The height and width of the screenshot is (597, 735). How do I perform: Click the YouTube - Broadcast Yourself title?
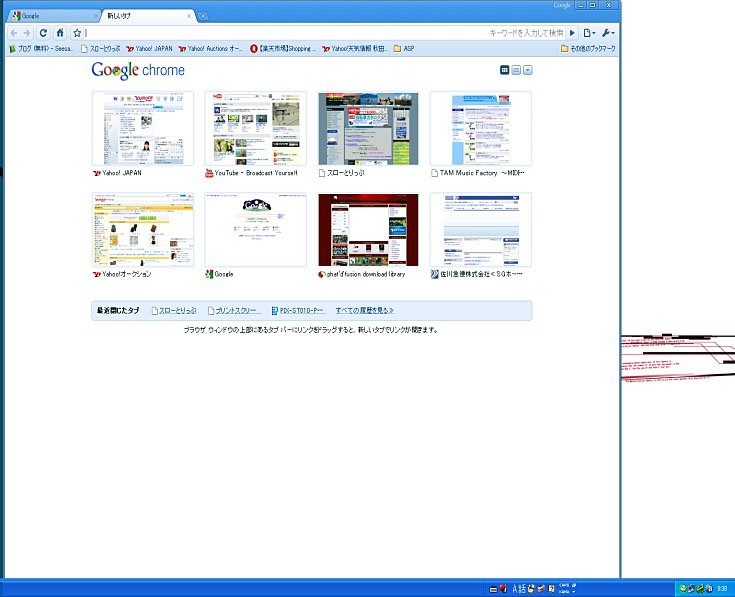pos(256,173)
